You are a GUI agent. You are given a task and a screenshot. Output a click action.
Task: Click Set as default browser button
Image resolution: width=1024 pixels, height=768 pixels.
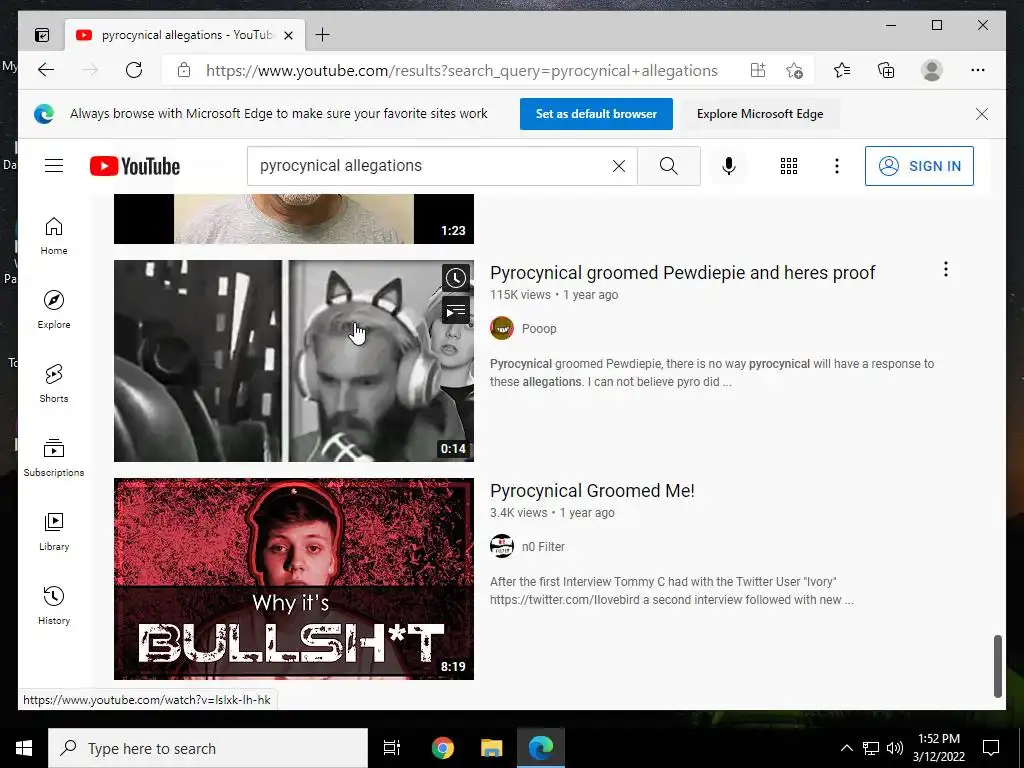pyautogui.click(x=596, y=114)
